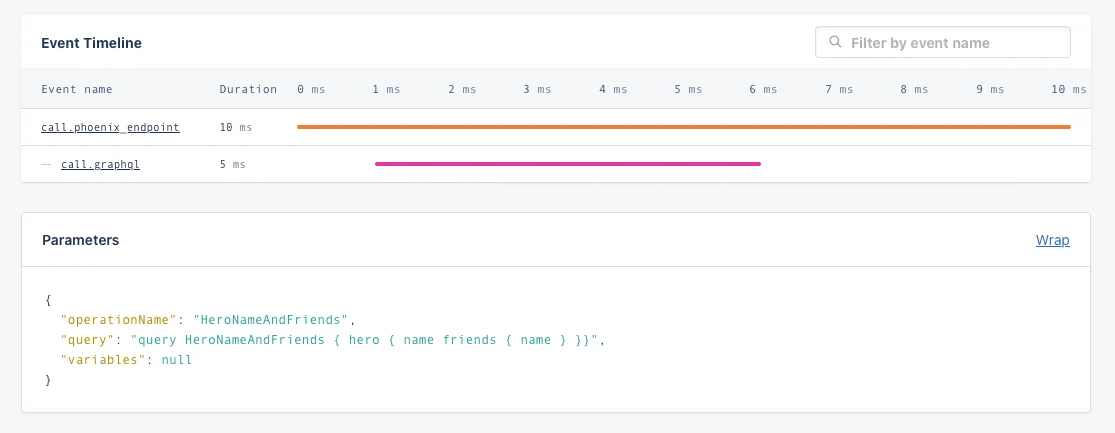Click the 3 ms timeline axis label
1115x433 pixels.
[x=538, y=90]
